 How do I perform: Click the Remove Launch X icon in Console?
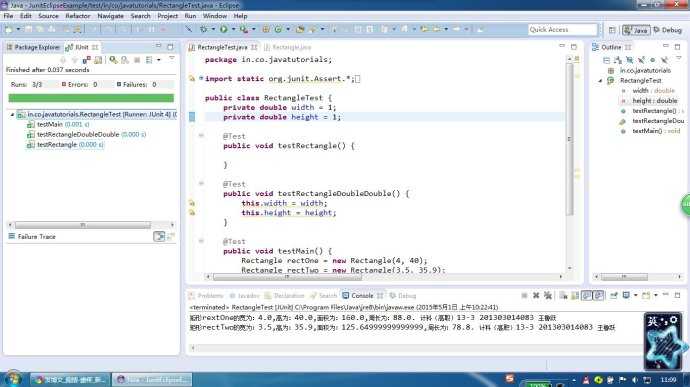536,295
